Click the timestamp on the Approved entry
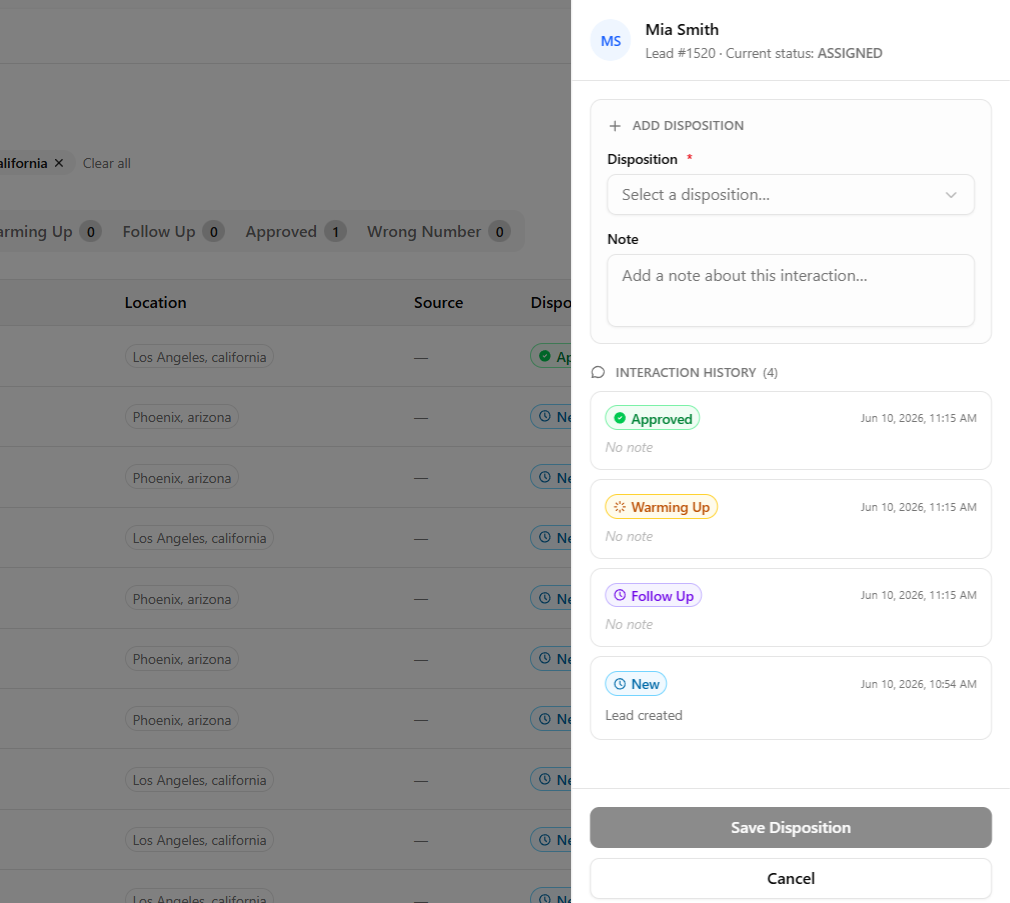This screenshot has width=1010, height=903. (918, 418)
